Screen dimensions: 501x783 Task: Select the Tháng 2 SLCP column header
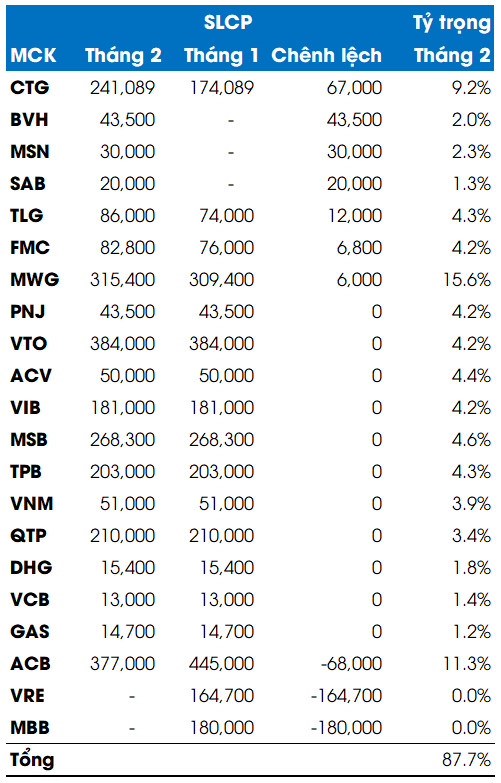(x=123, y=55)
